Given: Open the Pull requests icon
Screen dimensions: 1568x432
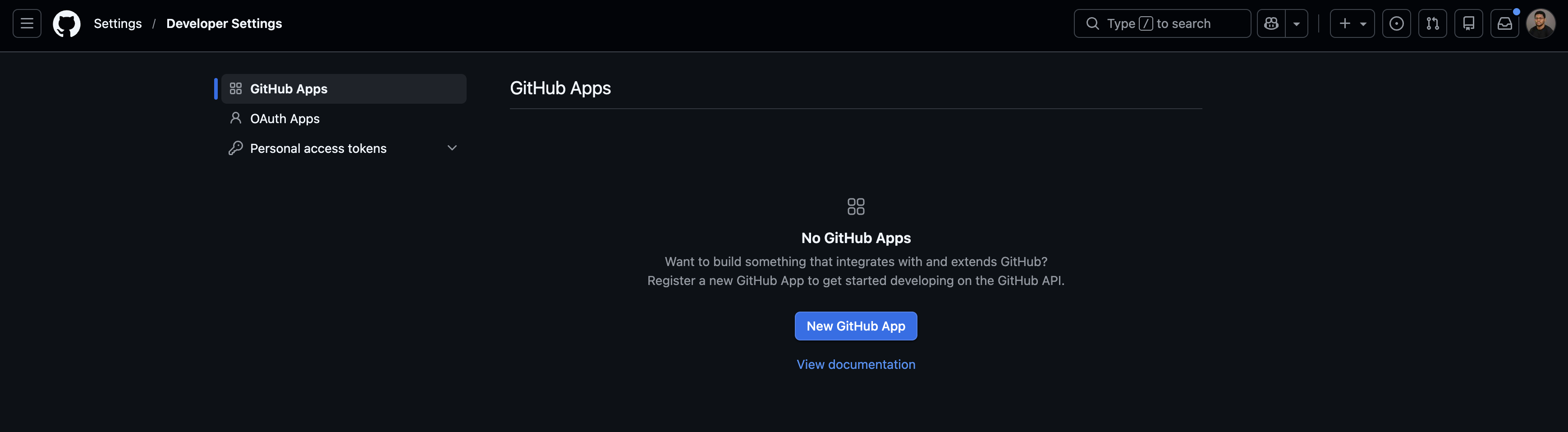Looking at the screenshot, I should 1432,24.
